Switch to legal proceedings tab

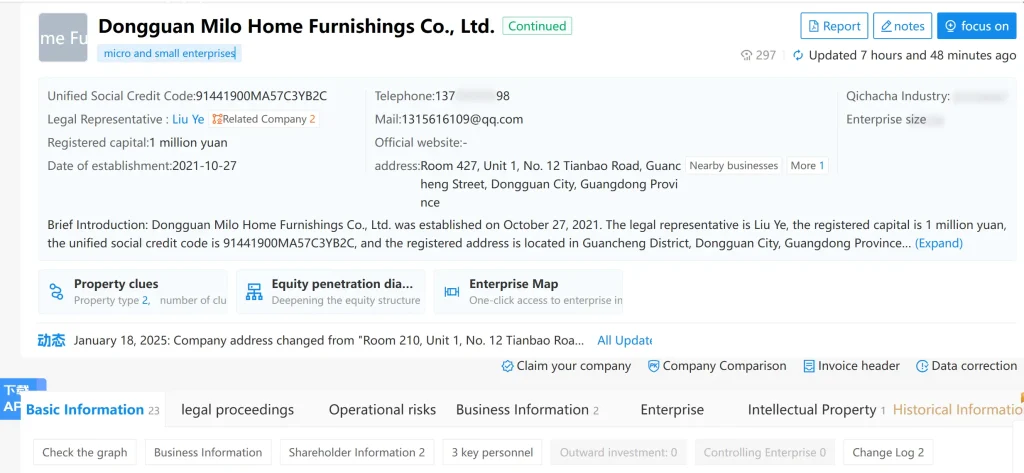(238, 410)
